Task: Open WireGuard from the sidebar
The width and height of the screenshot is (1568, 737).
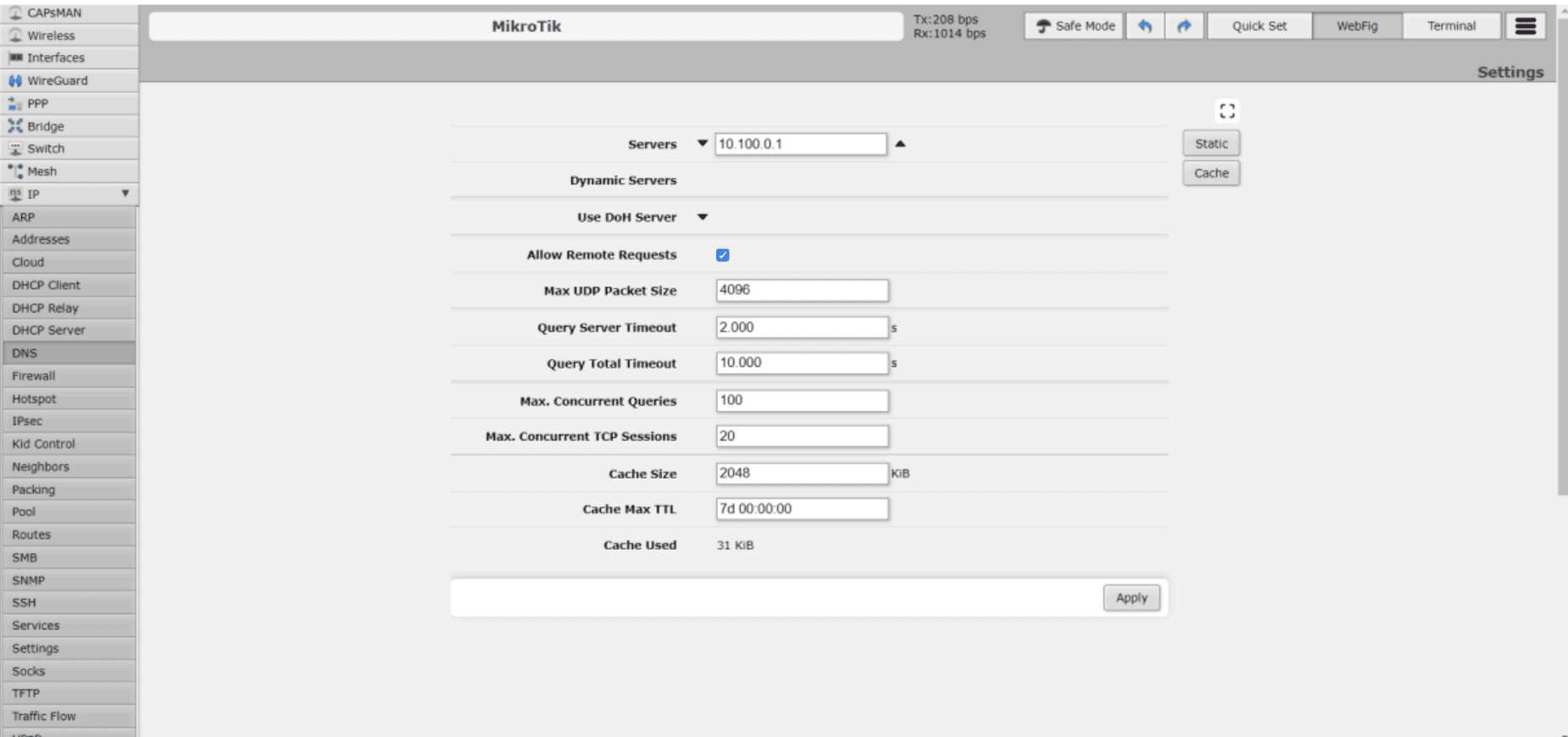Action: click(57, 80)
